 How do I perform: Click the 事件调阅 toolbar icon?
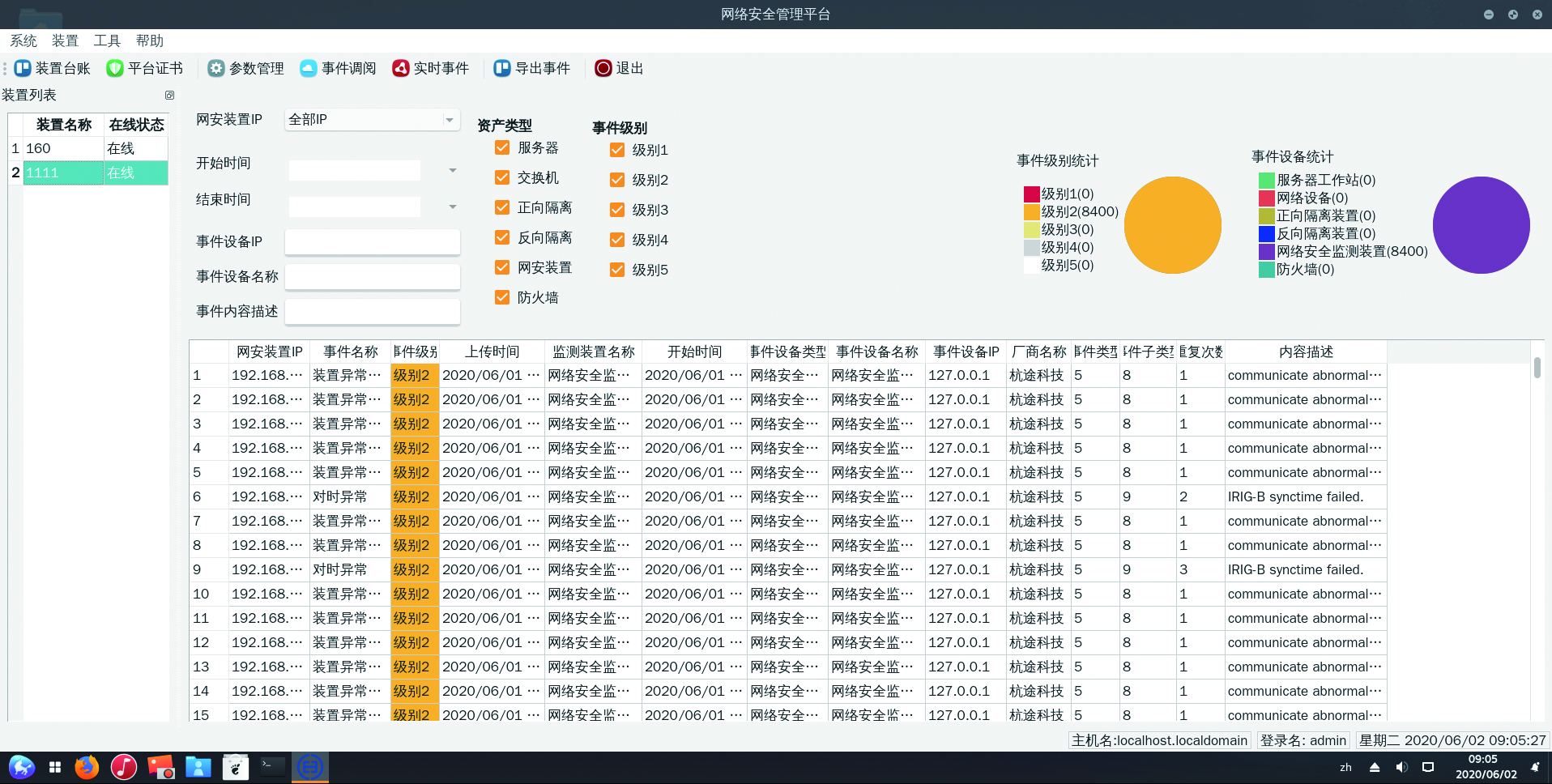coord(308,69)
